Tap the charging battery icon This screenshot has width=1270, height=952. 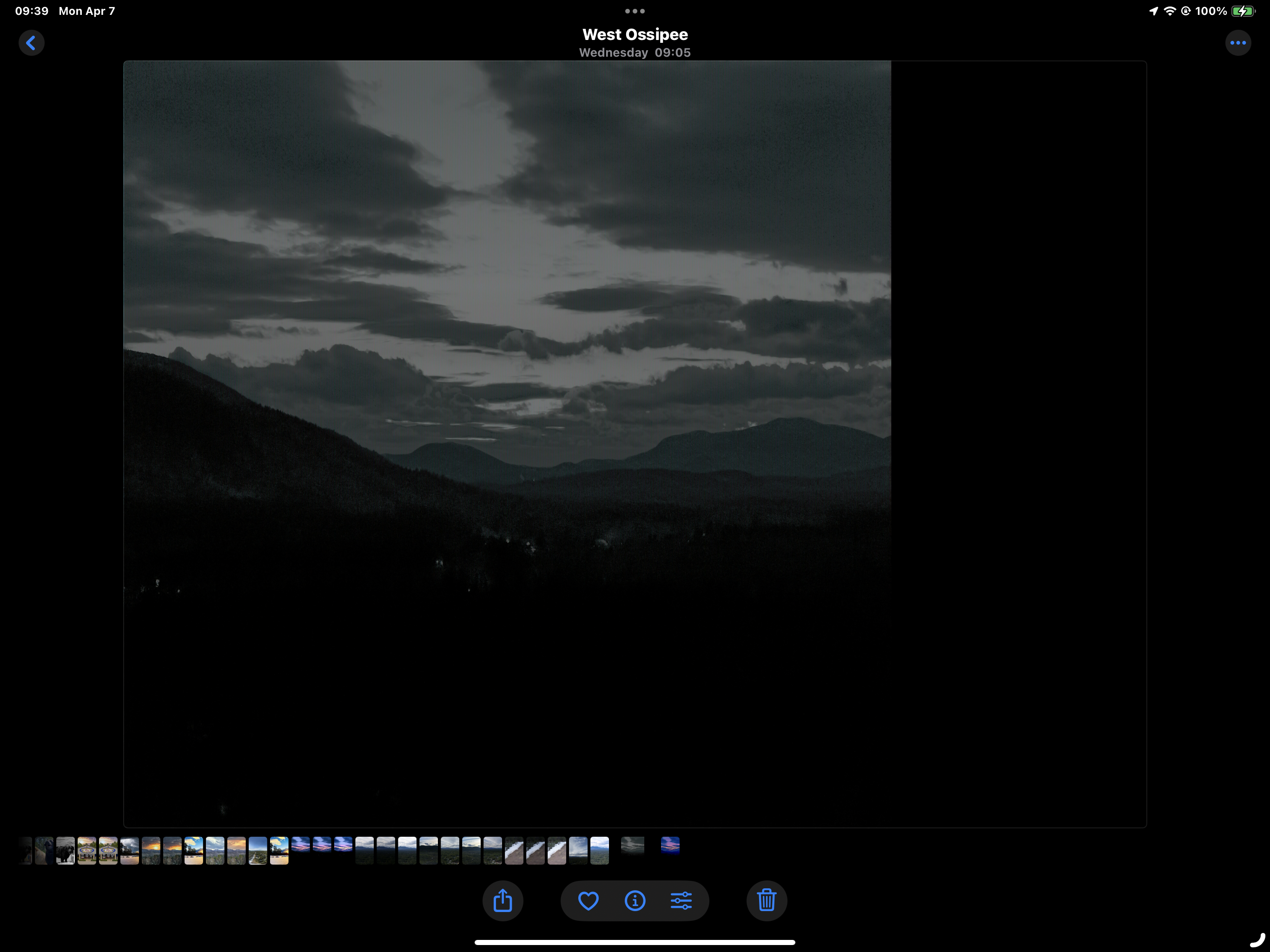click(1244, 11)
